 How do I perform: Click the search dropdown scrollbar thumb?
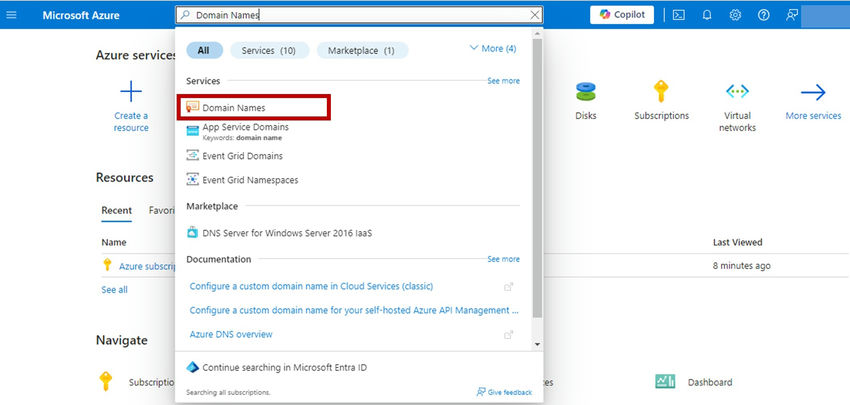coord(537,178)
